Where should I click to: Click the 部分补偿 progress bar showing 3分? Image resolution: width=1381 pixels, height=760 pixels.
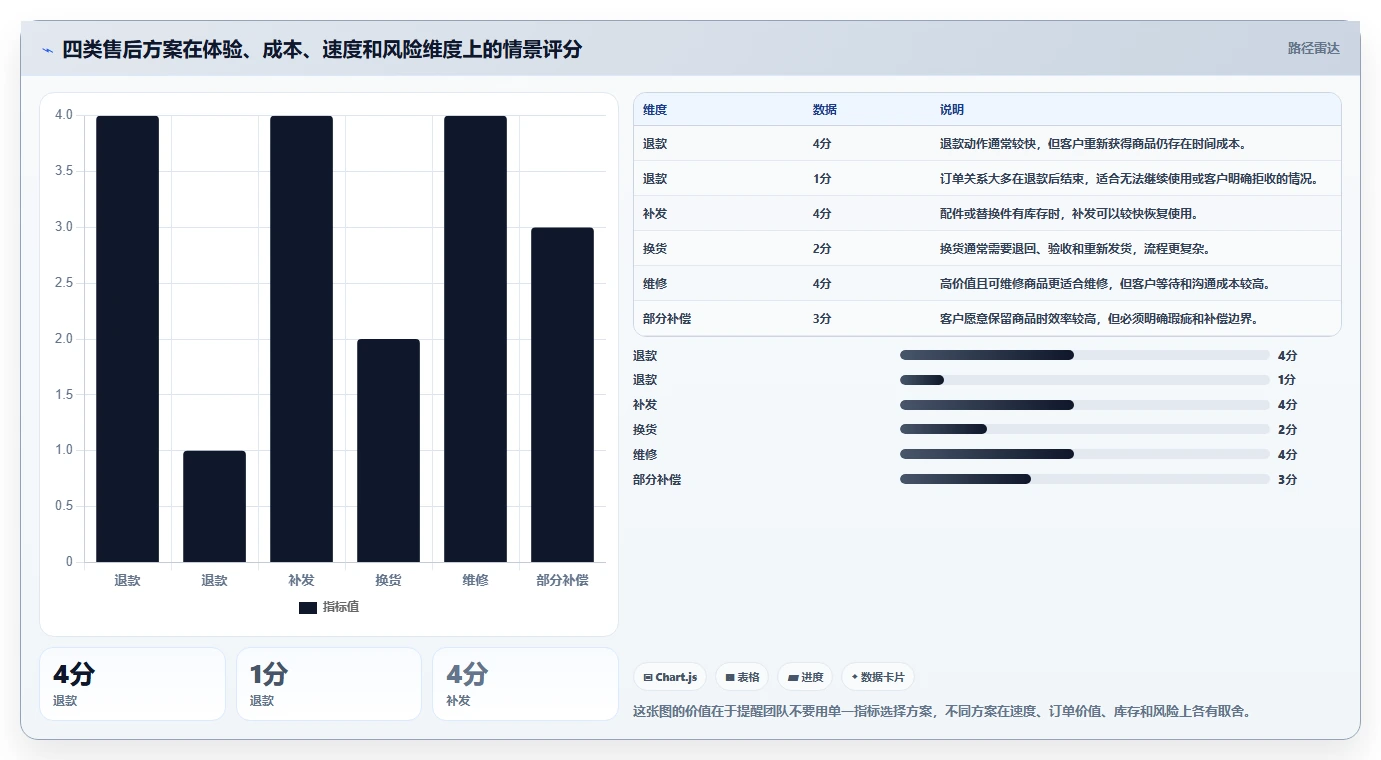(x=1084, y=479)
